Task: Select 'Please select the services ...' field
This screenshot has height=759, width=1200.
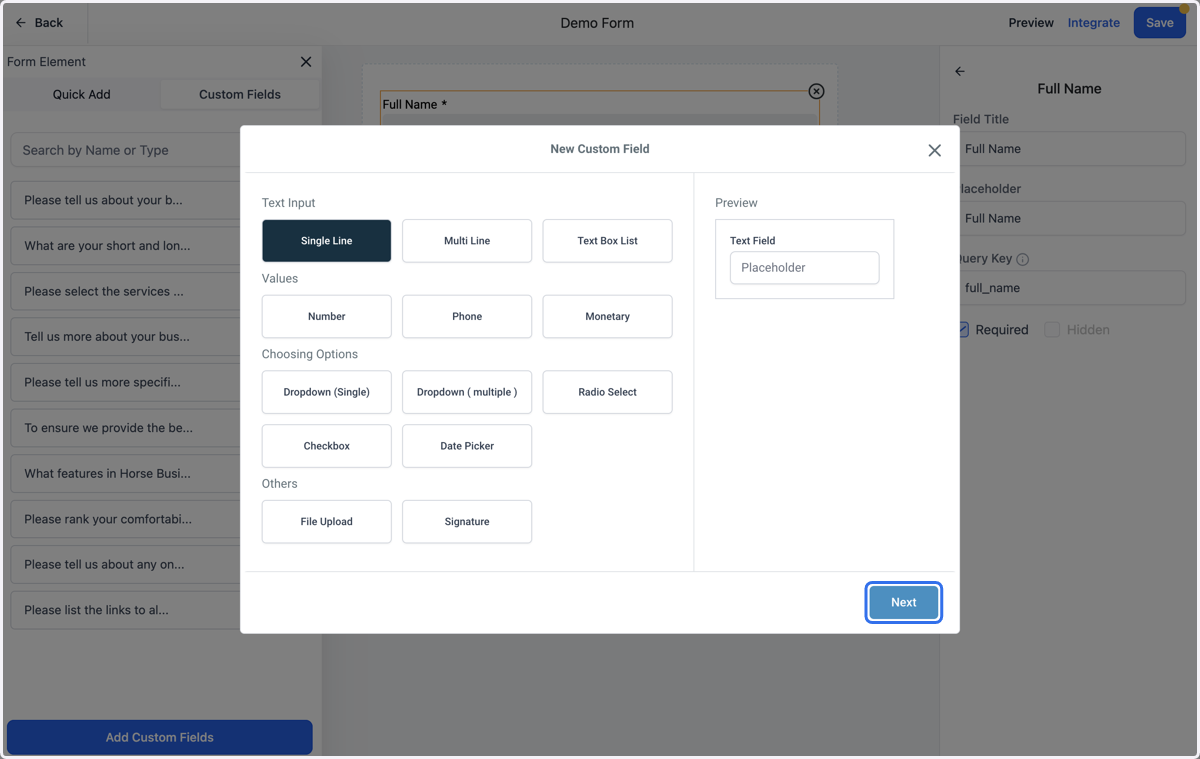Action: [125, 292]
